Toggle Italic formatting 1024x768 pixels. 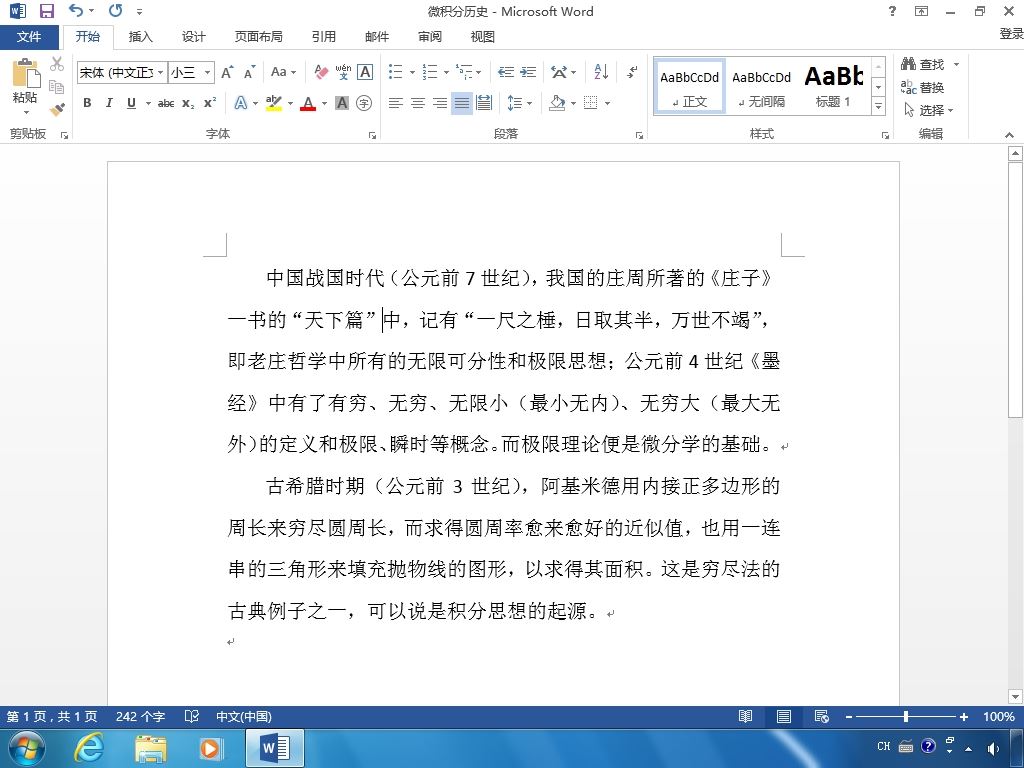click(x=109, y=103)
